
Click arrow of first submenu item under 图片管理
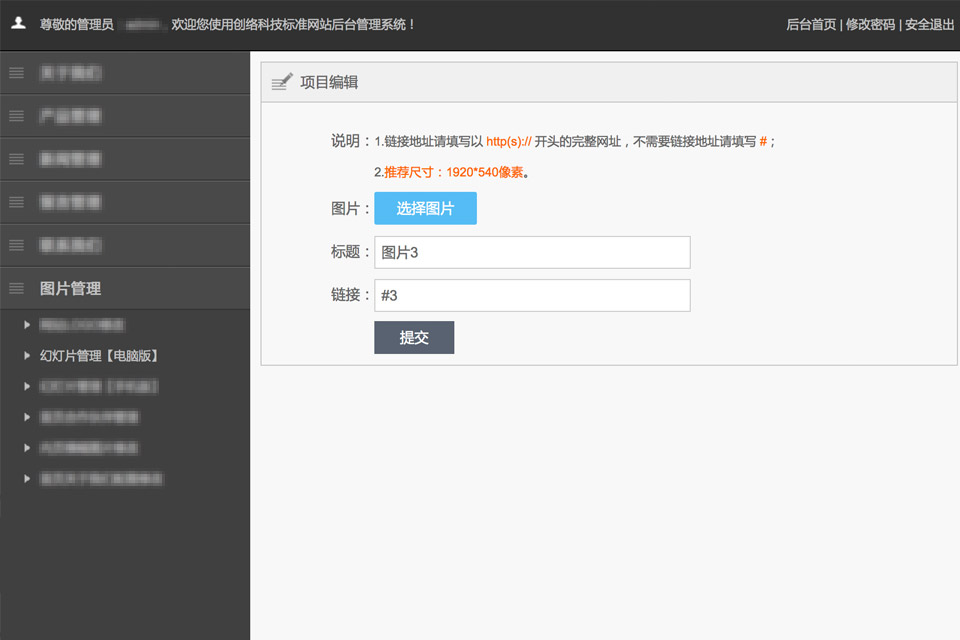coord(27,325)
